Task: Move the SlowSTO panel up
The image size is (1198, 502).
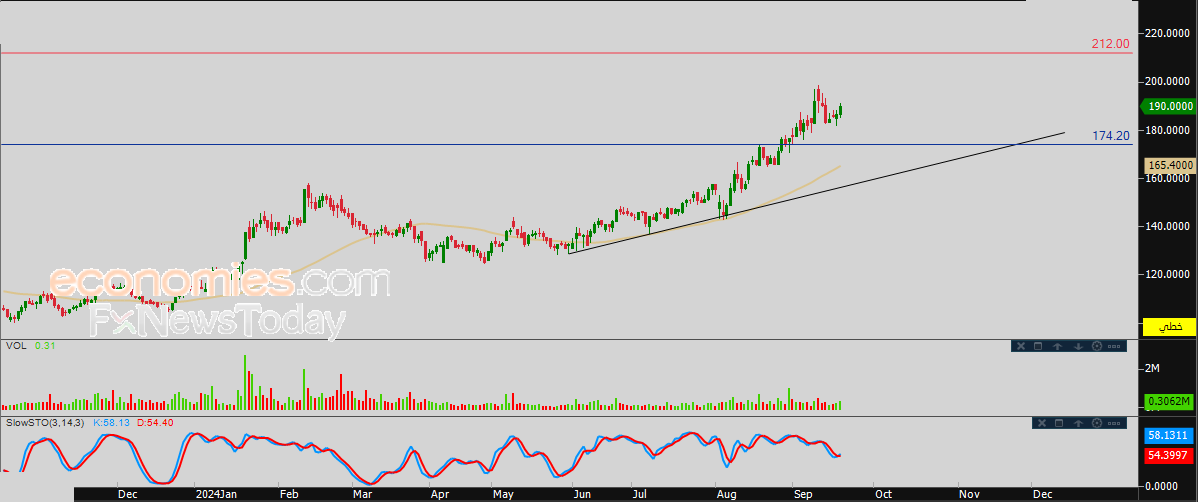Action: pyautogui.click(x=1078, y=423)
